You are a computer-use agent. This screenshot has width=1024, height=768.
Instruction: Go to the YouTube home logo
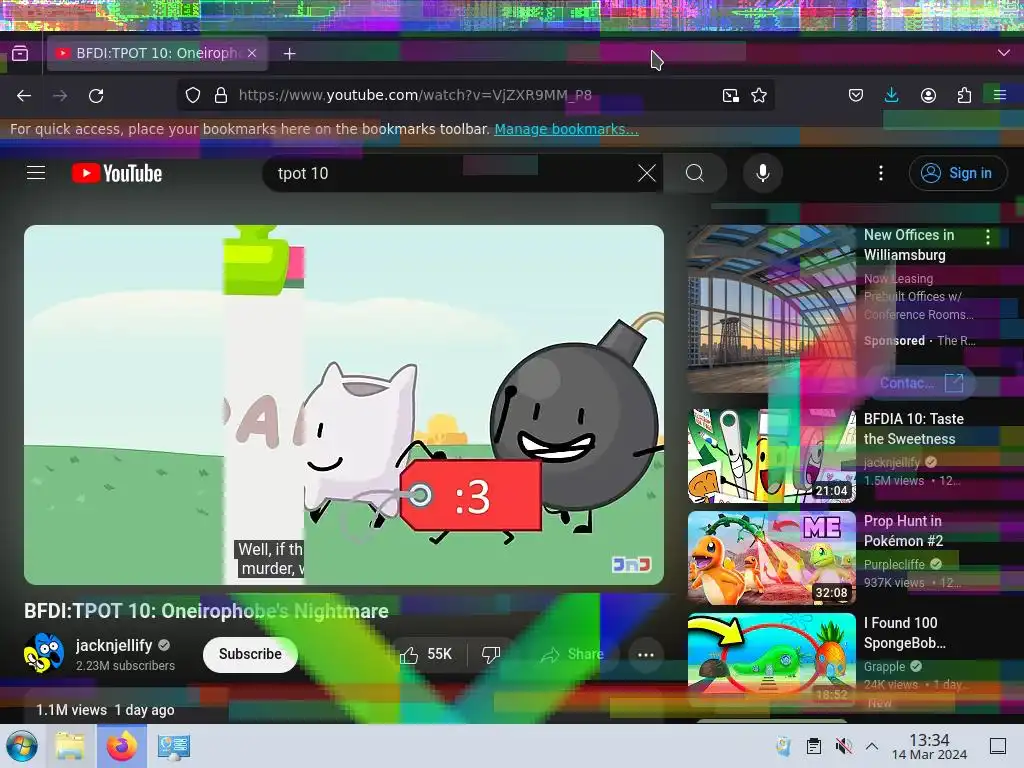[117, 173]
